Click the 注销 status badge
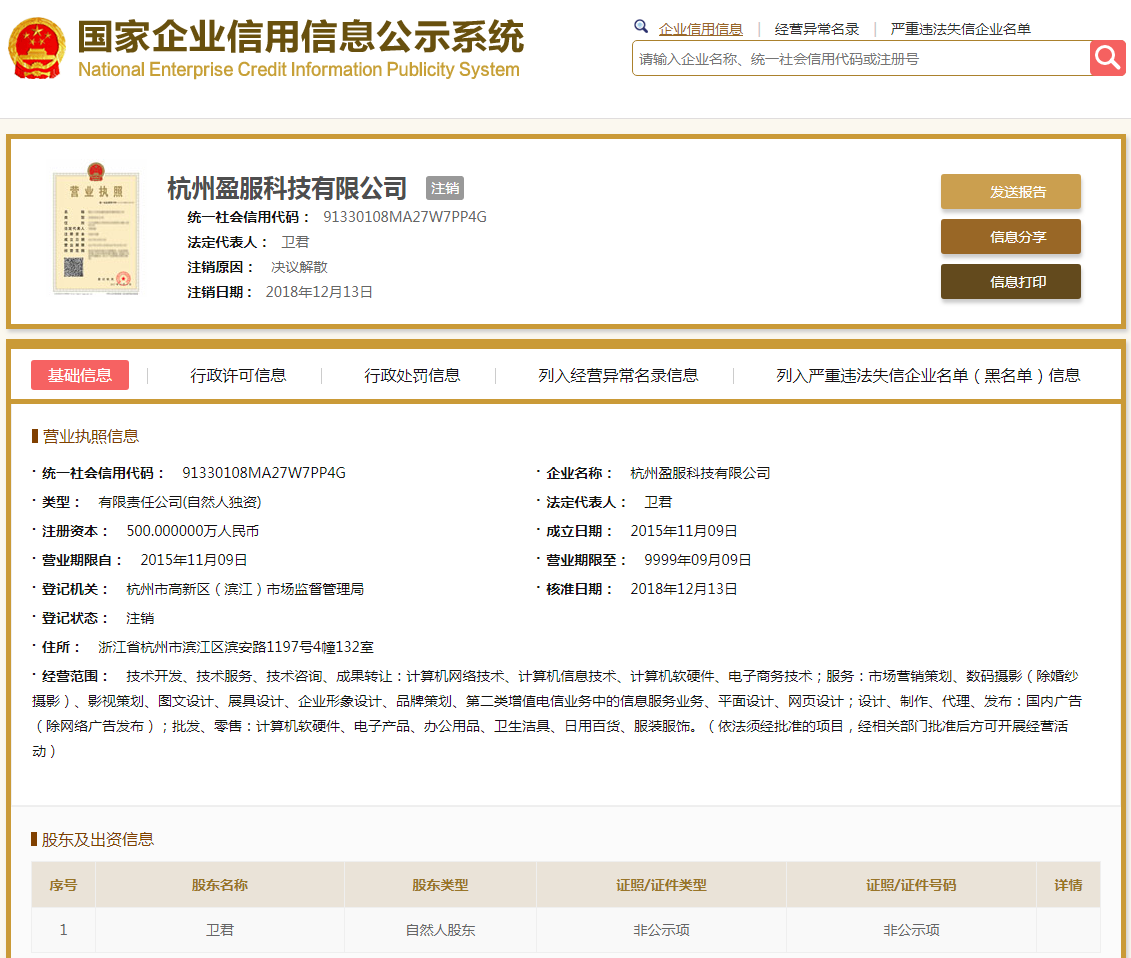This screenshot has height=958, width=1131. [445, 188]
